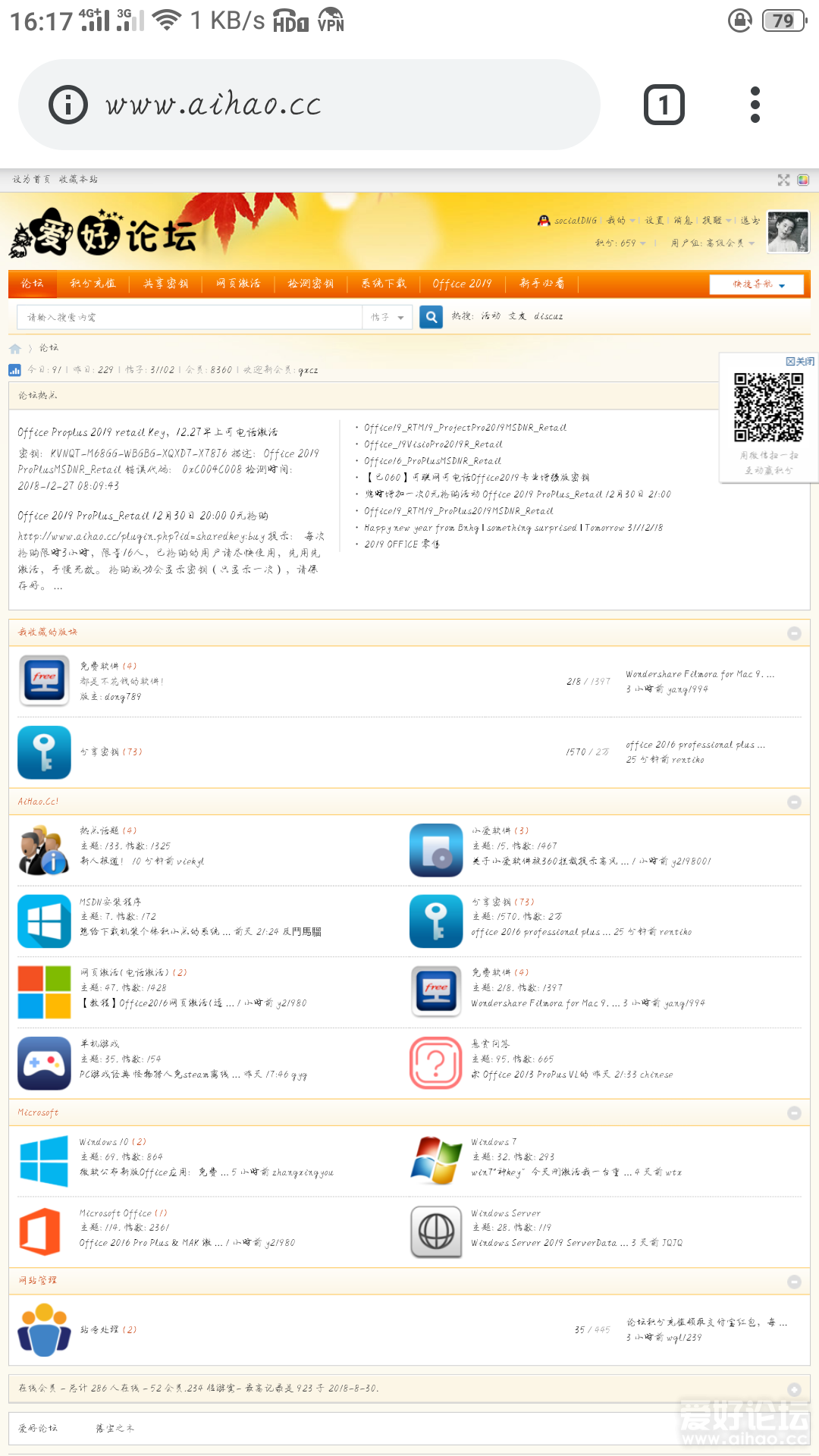Open the 2019 OFFICE 零售 thread
Screen dimensions: 819x1456
tap(402, 544)
